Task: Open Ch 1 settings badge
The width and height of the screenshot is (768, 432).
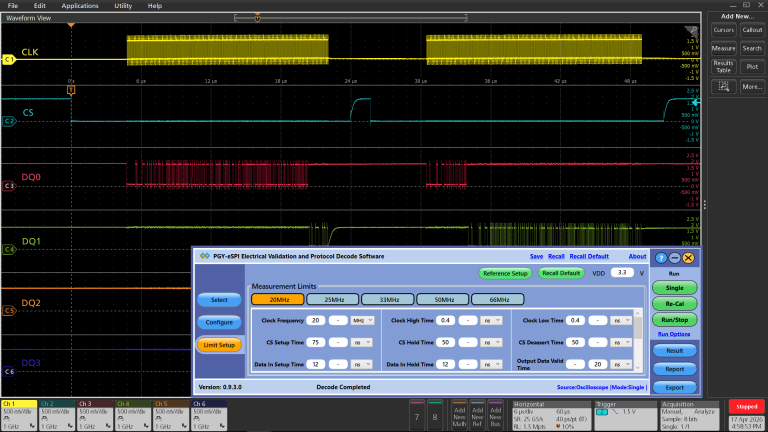Action: point(19,415)
